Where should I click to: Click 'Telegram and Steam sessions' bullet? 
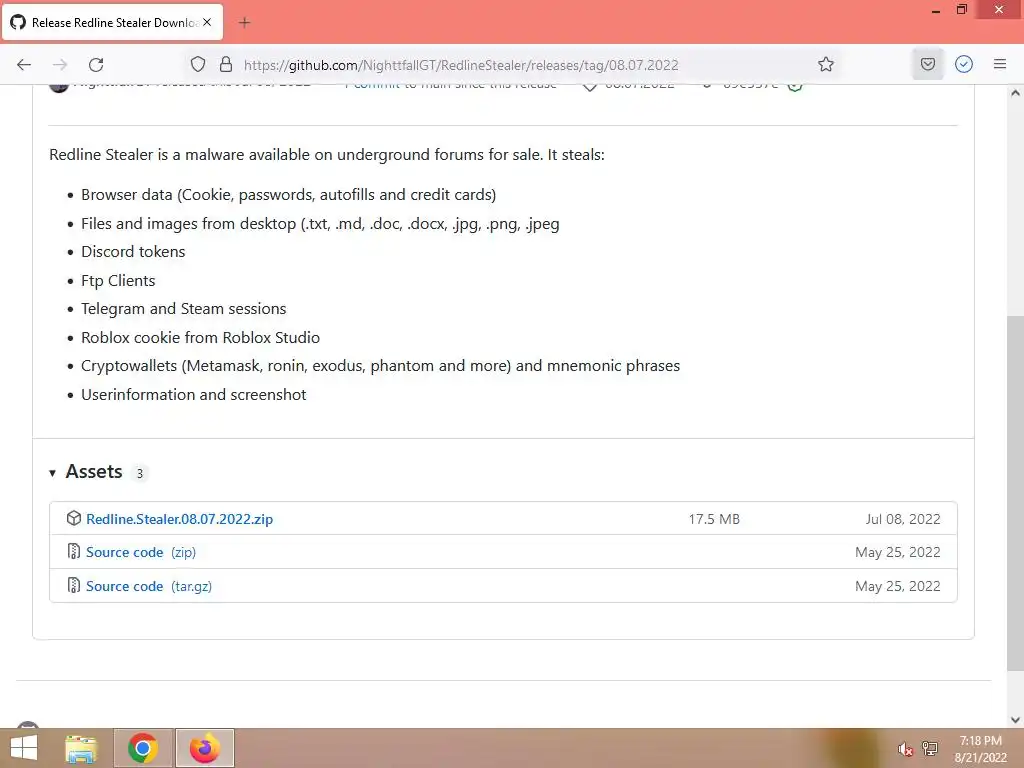[184, 309]
